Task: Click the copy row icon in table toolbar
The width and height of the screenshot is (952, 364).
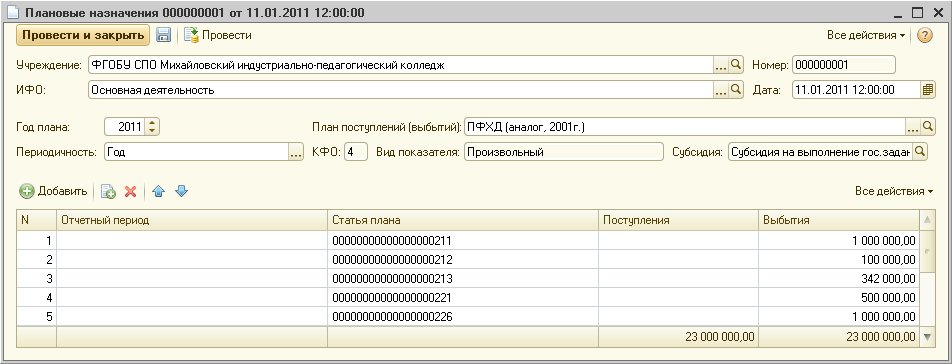Action: pyautogui.click(x=108, y=192)
